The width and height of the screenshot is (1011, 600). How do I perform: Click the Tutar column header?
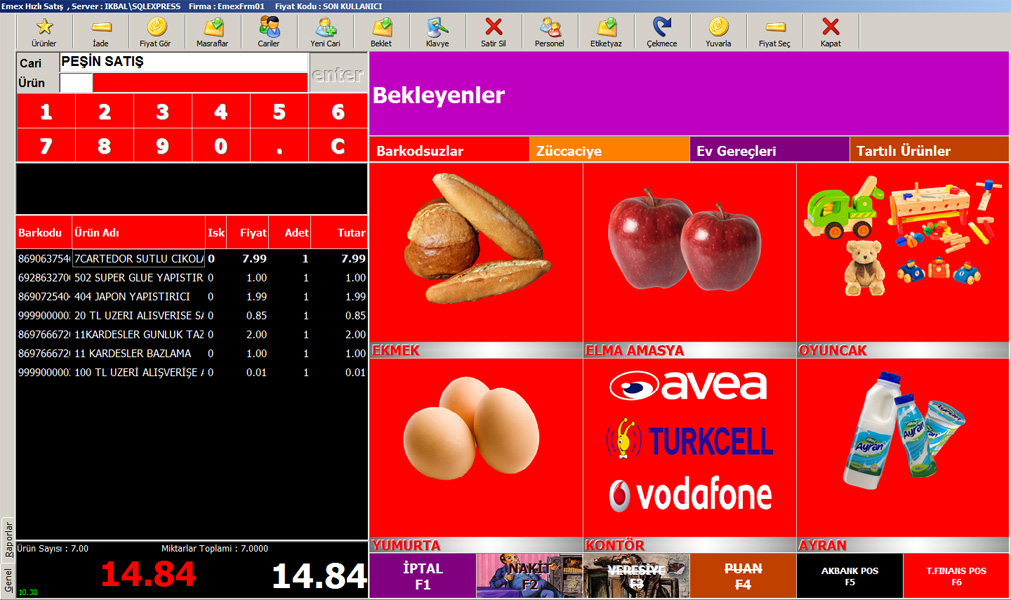tap(339, 233)
